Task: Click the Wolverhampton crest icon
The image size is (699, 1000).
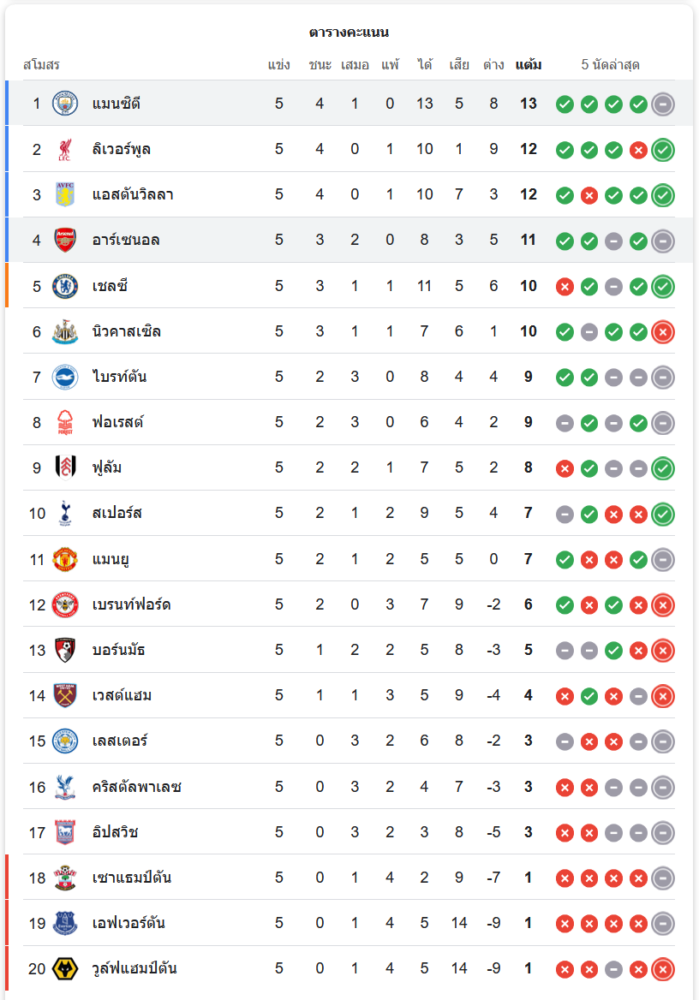Action: (65, 969)
